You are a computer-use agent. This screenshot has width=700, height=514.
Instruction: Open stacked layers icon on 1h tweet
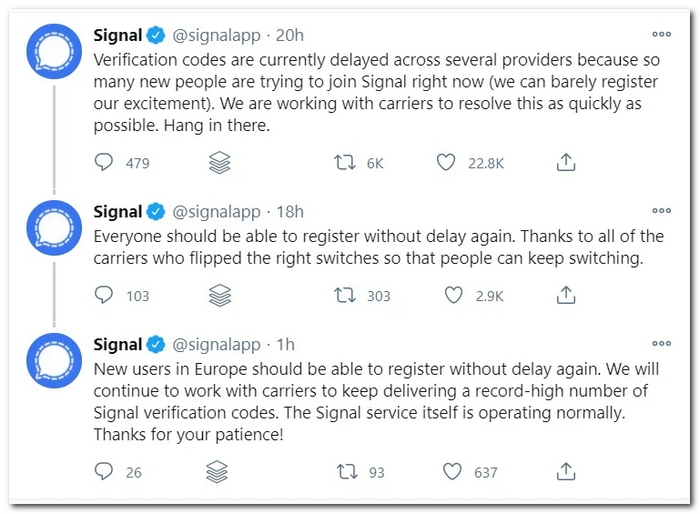click(220, 472)
